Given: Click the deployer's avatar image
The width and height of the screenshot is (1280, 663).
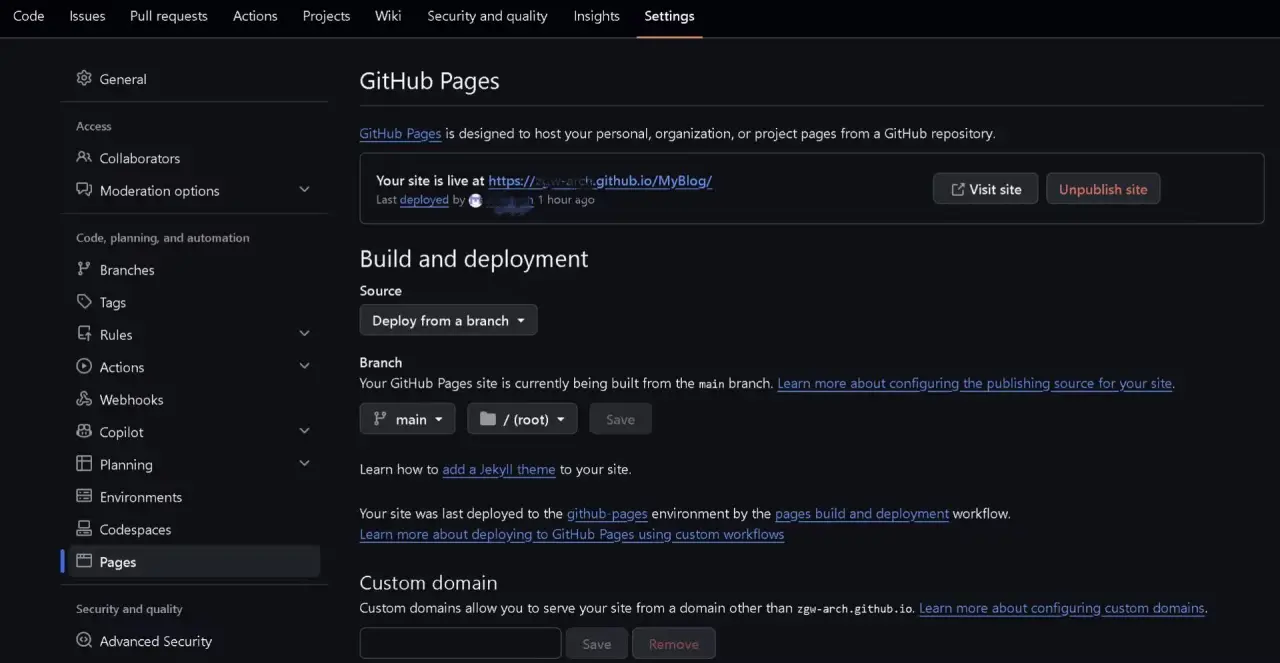Looking at the screenshot, I should pyautogui.click(x=475, y=200).
